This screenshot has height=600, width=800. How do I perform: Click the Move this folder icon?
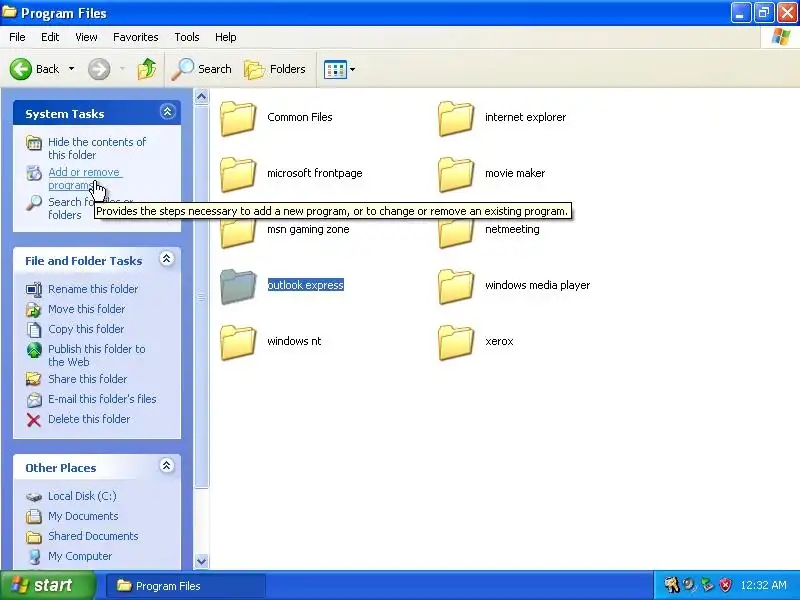click(34, 310)
